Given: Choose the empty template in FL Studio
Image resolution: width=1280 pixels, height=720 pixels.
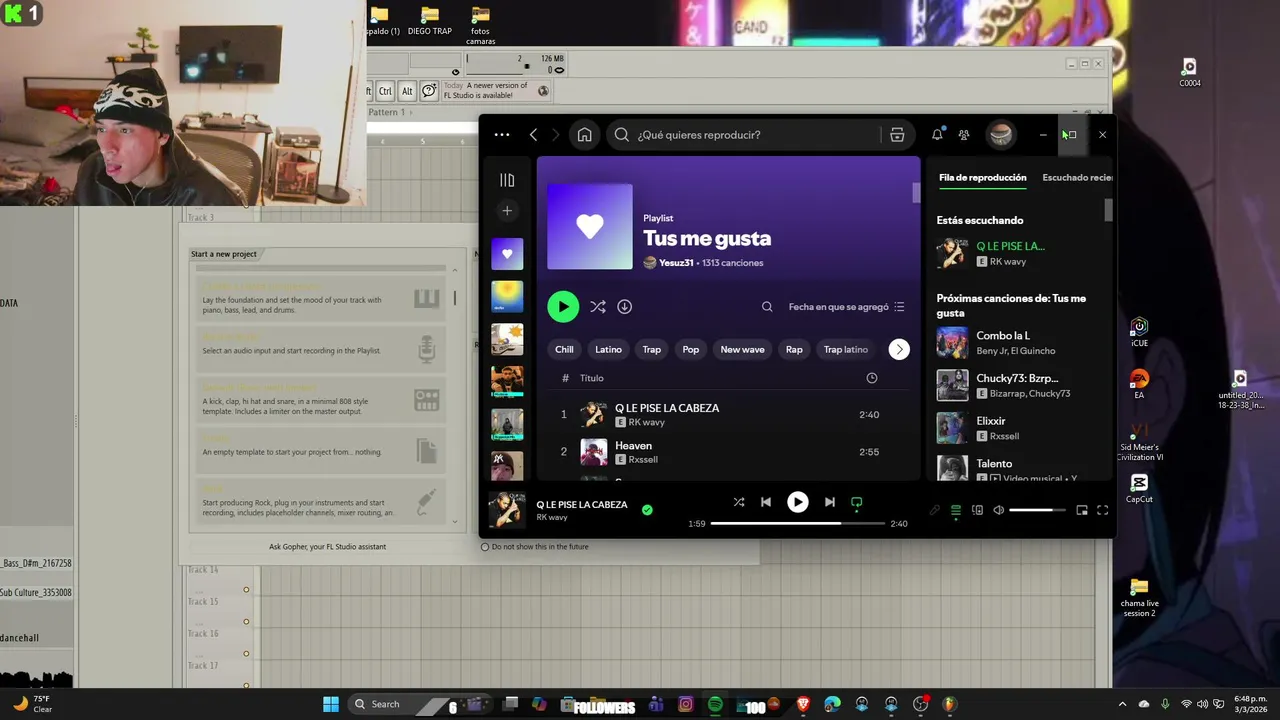Looking at the screenshot, I should 320,451.
